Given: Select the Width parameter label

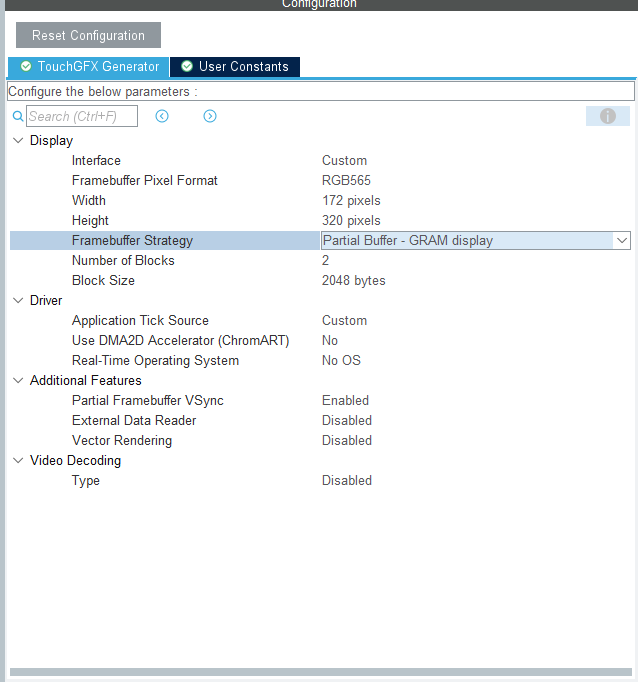Looking at the screenshot, I should coord(89,201).
